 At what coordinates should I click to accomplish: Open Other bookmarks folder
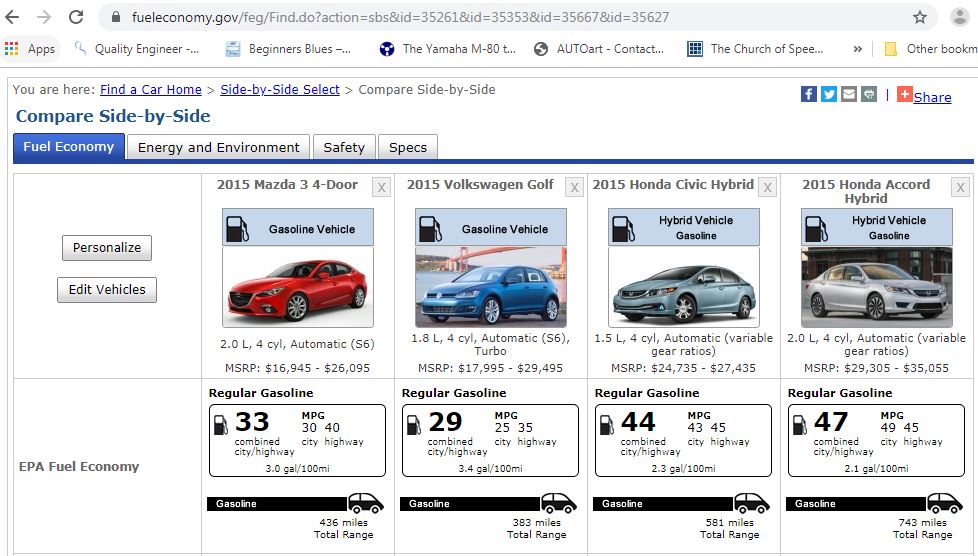click(x=931, y=49)
